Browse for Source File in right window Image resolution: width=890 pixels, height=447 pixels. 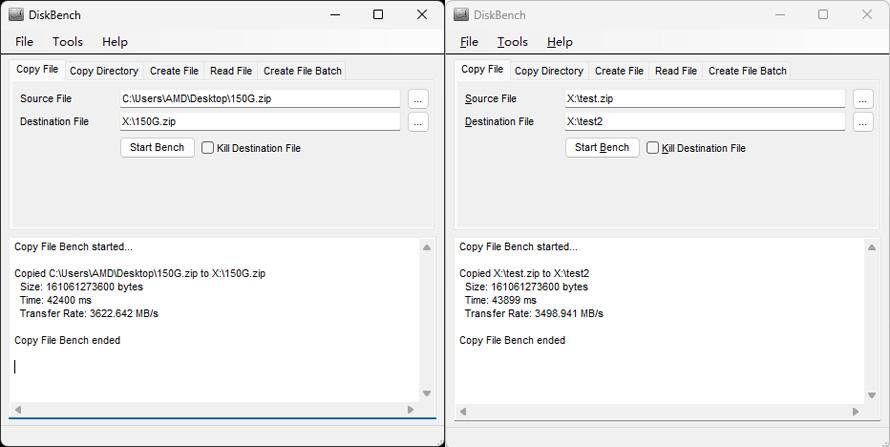[x=863, y=99]
